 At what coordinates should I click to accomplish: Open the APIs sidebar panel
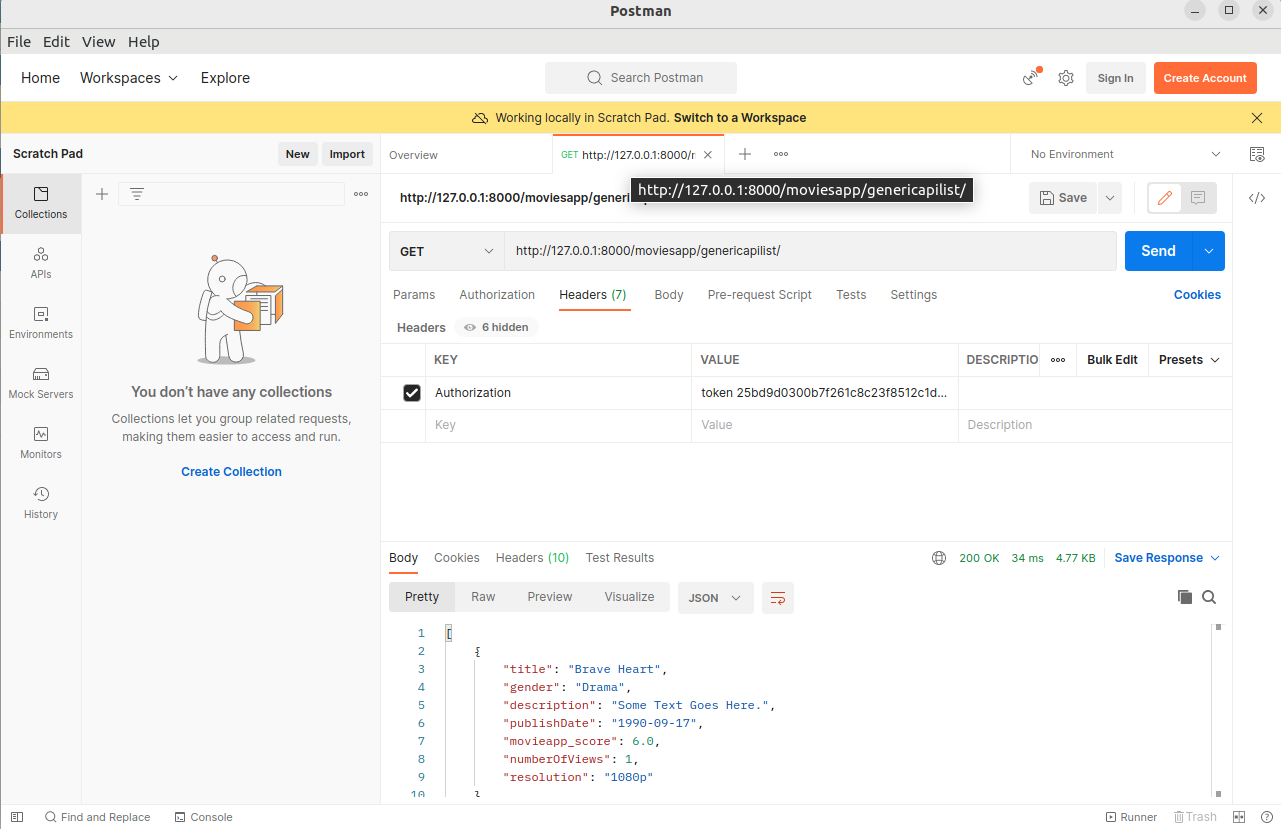[41, 263]
